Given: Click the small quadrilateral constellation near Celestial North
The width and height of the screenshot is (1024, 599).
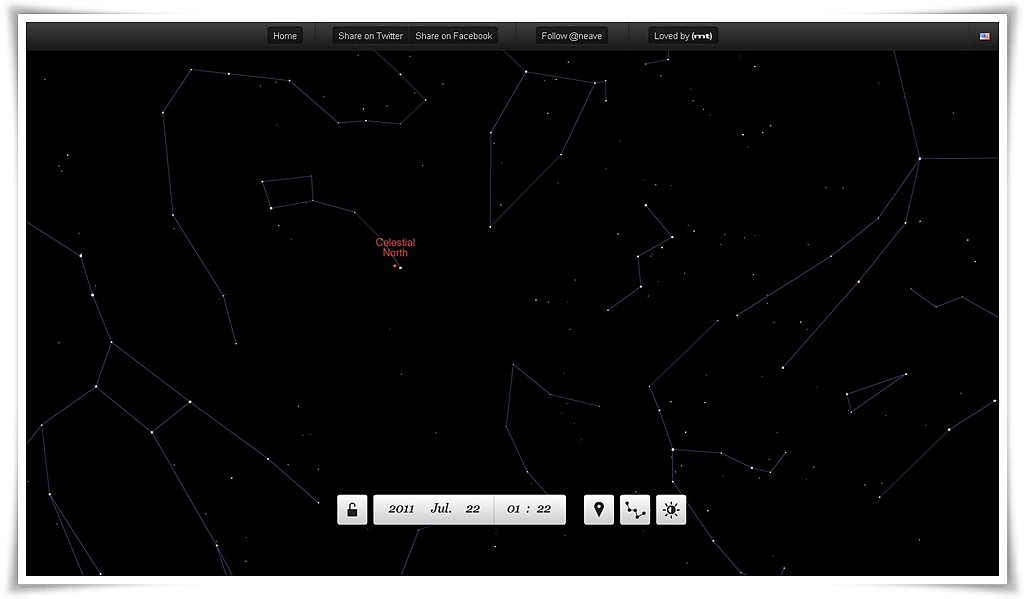Looking at the screenshot, I should pos(289,192).
